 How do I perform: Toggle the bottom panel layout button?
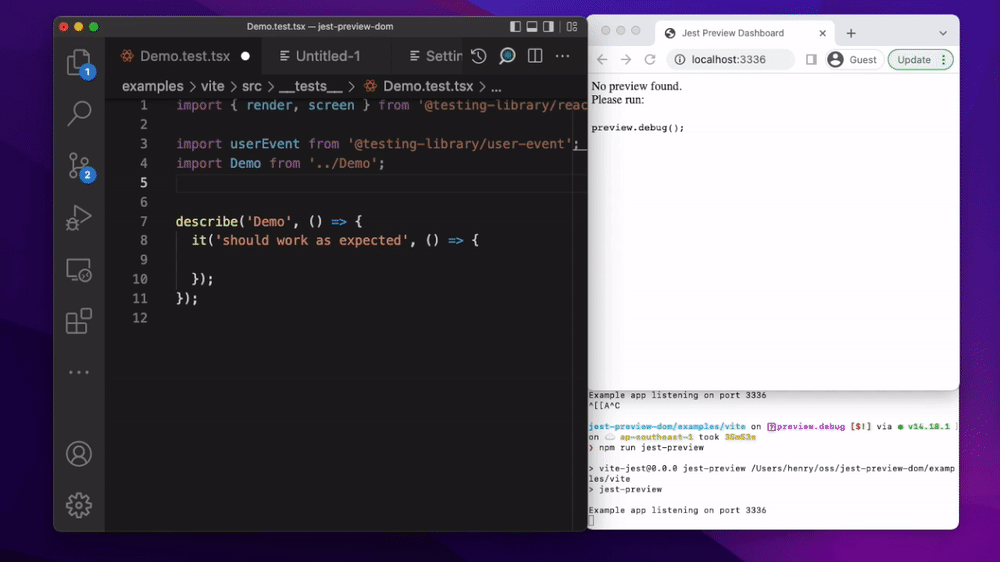[534, 27]
